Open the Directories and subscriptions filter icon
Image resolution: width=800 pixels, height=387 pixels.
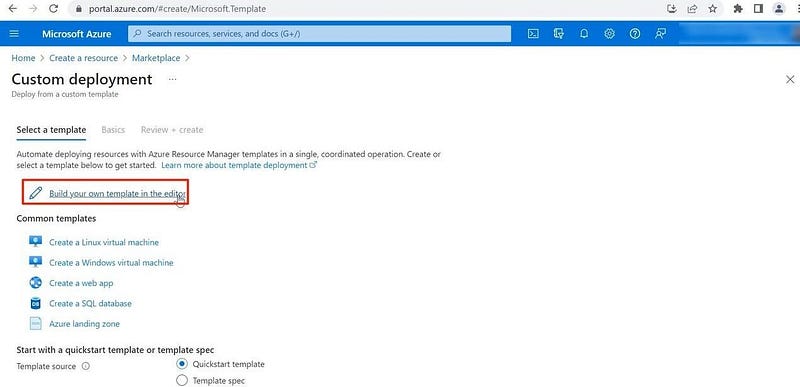point(559,34)
